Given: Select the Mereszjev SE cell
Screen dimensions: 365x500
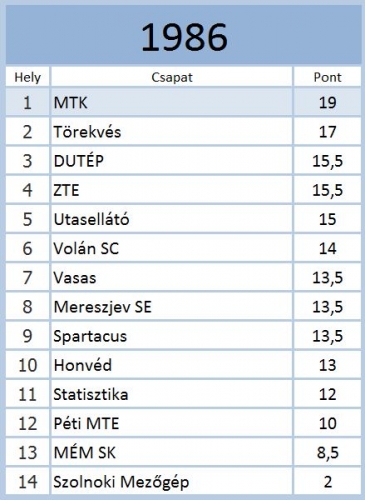Looking at the screenshot, I should point(172,307).
